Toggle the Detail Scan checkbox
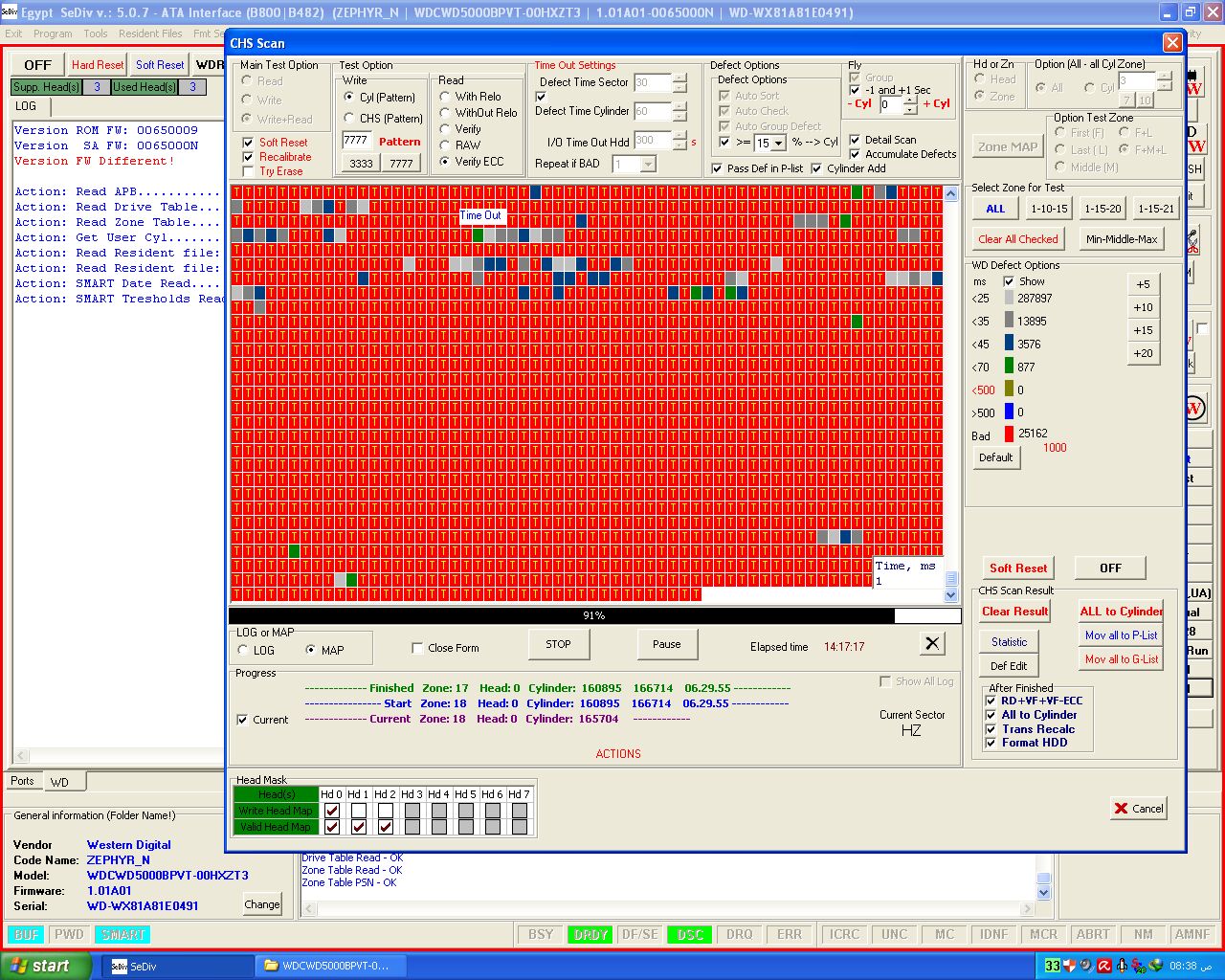Viewport: 1225px width, 980px height. [x=855, y=140]
